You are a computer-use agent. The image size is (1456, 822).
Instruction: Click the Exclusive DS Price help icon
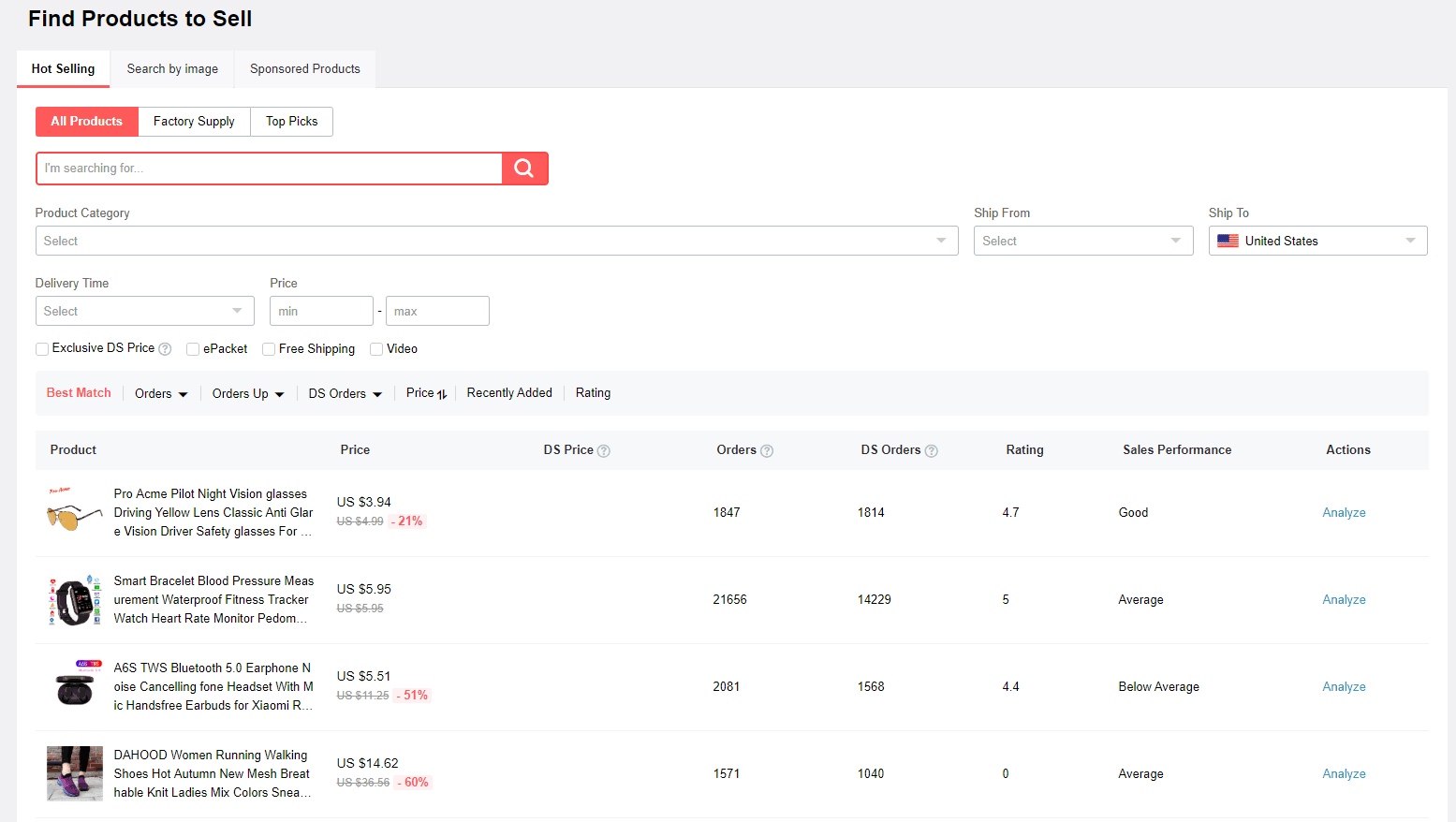(165, 349)
